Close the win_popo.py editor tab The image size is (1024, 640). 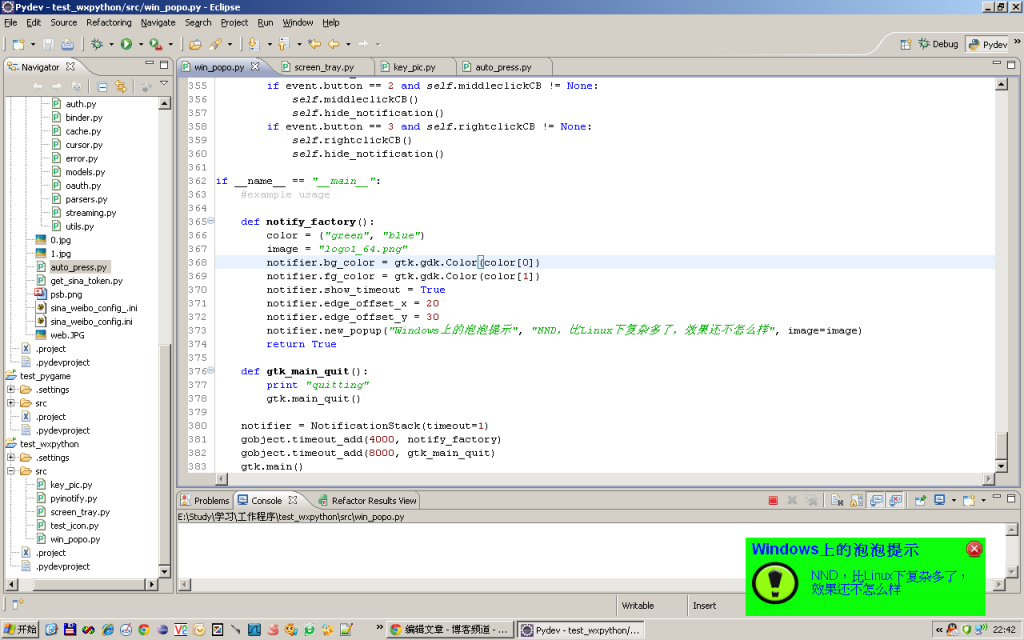[255, 67]
